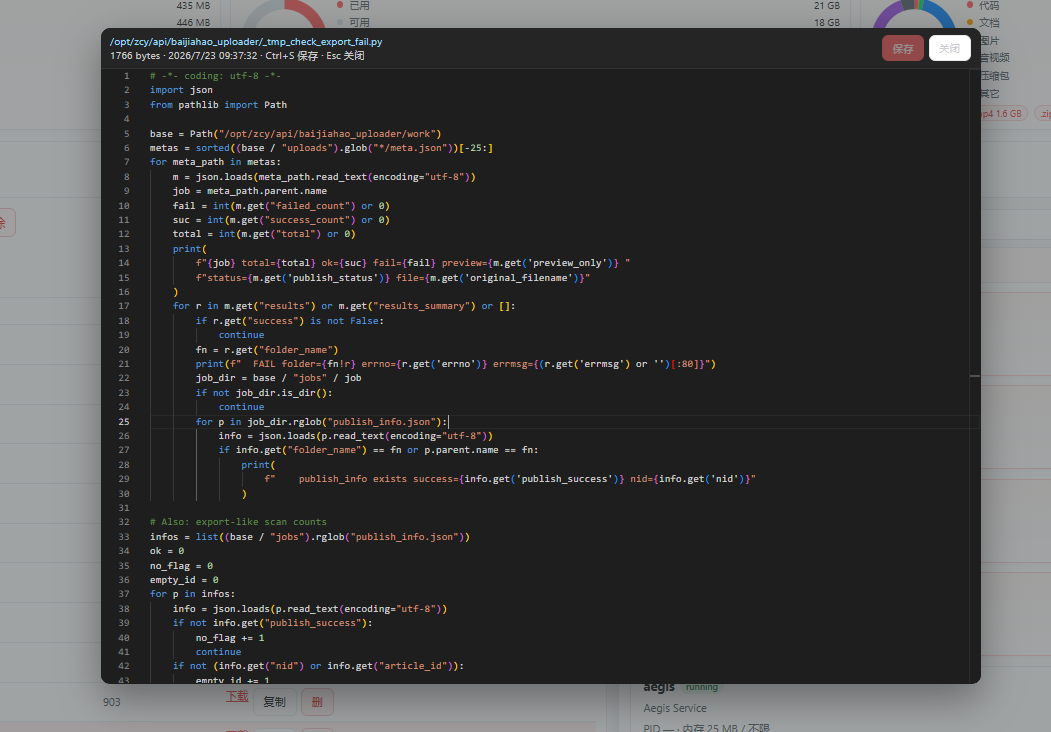Click the 'if not job_dir.is_dir():' line
This screenshot has width=1051, height=732.
point(264,393)
